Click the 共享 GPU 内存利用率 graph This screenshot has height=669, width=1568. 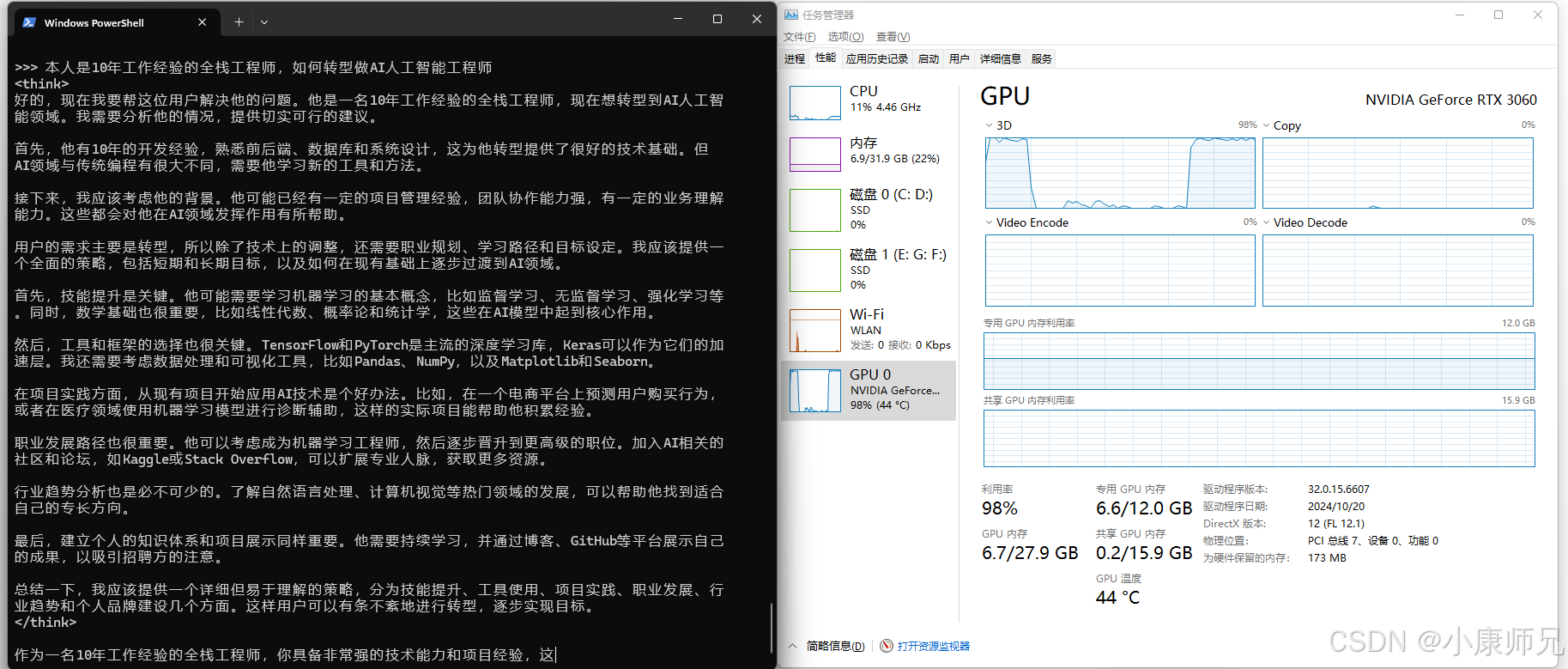point(1259,439)
